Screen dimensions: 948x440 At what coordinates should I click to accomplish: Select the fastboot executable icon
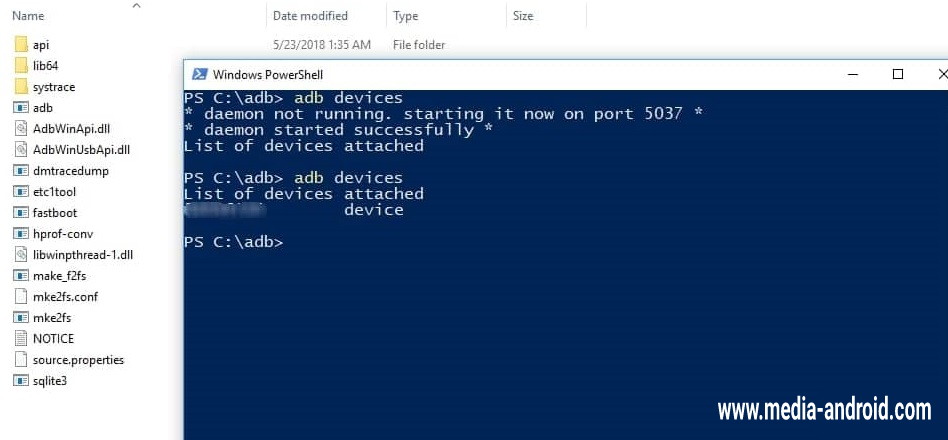21,213
